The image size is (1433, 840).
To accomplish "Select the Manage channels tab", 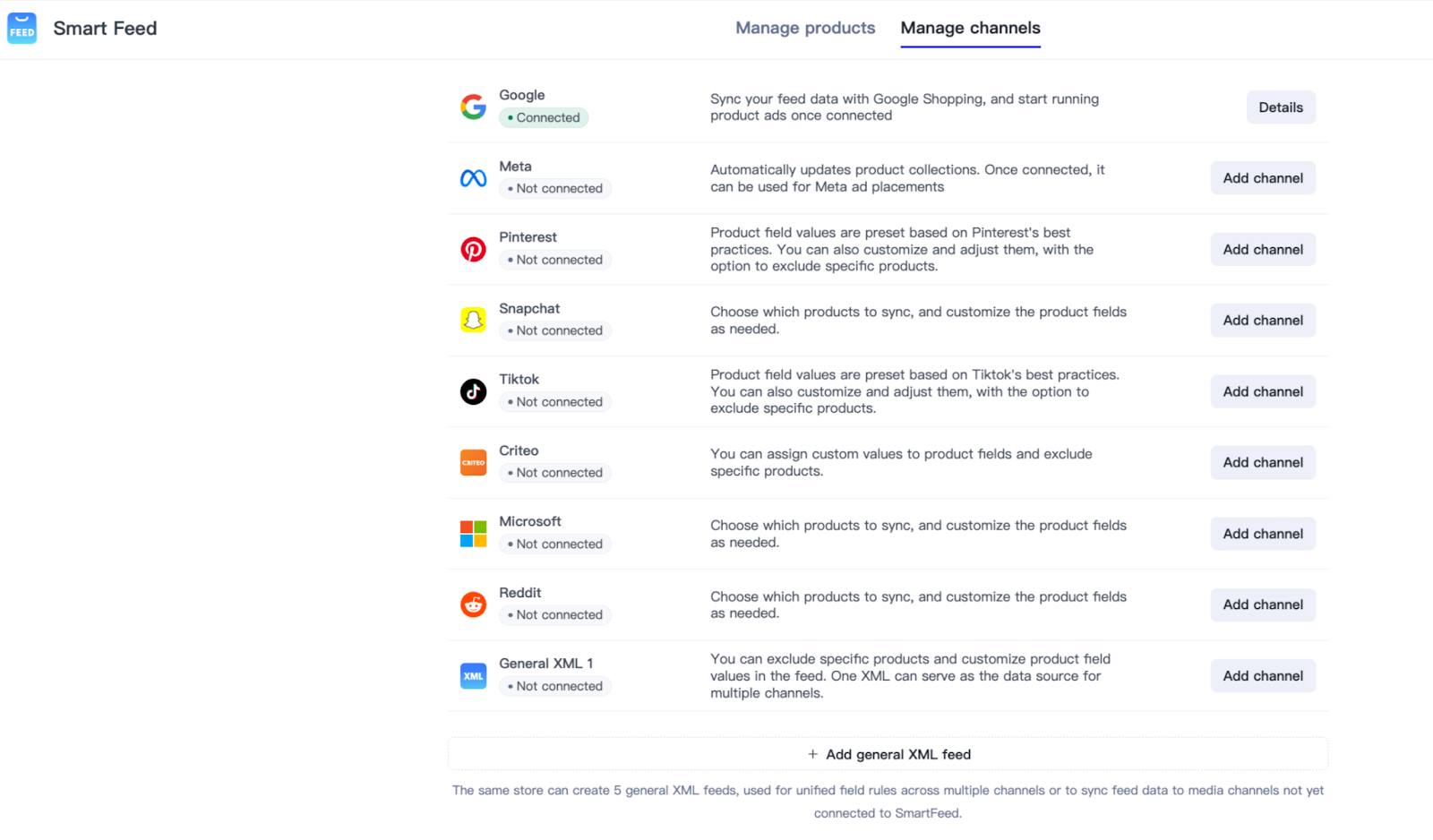I will tap(970, 29).
